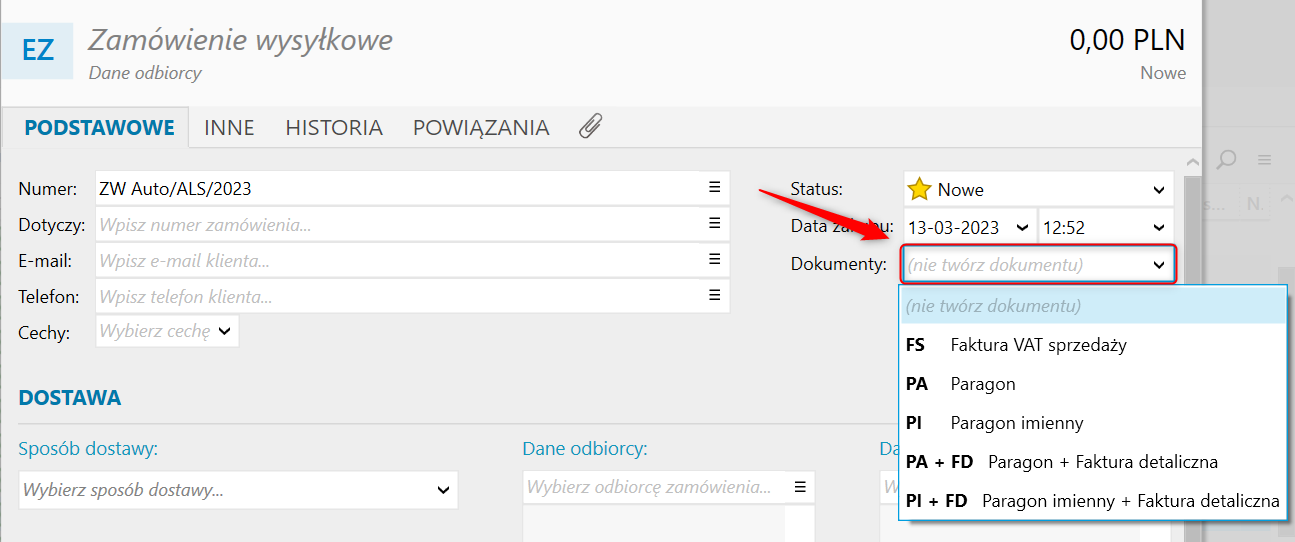Expand the Status dropdown
The image size is (1295, 542).
[x=1158, y=189]
